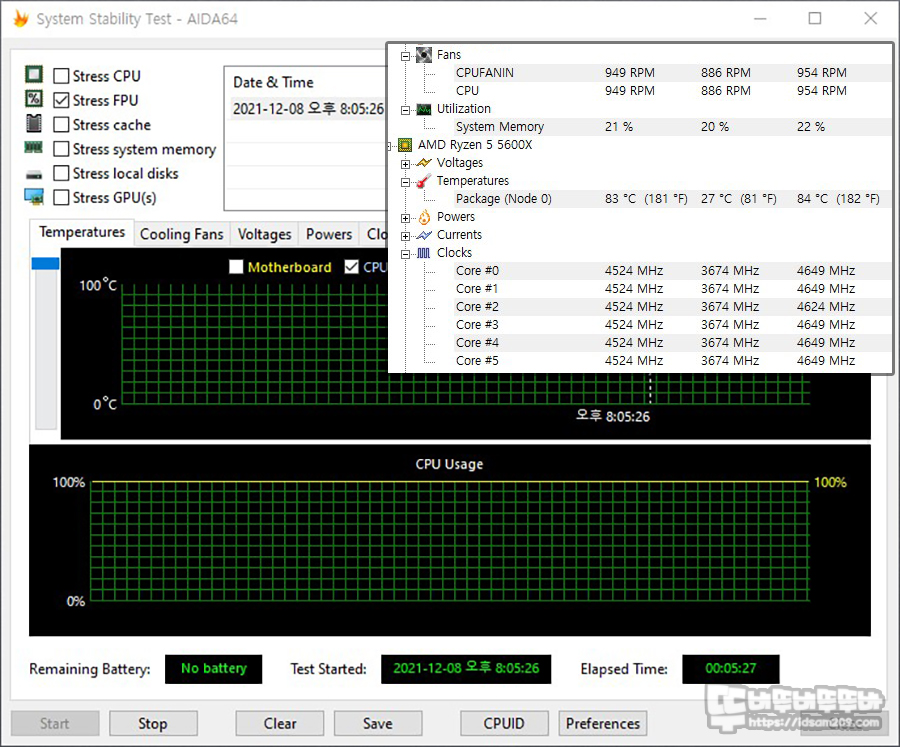This screenshot has width=900, height=747.
Task: Switch to the Cooling Fans tab
Action: [x=182, y=234]
